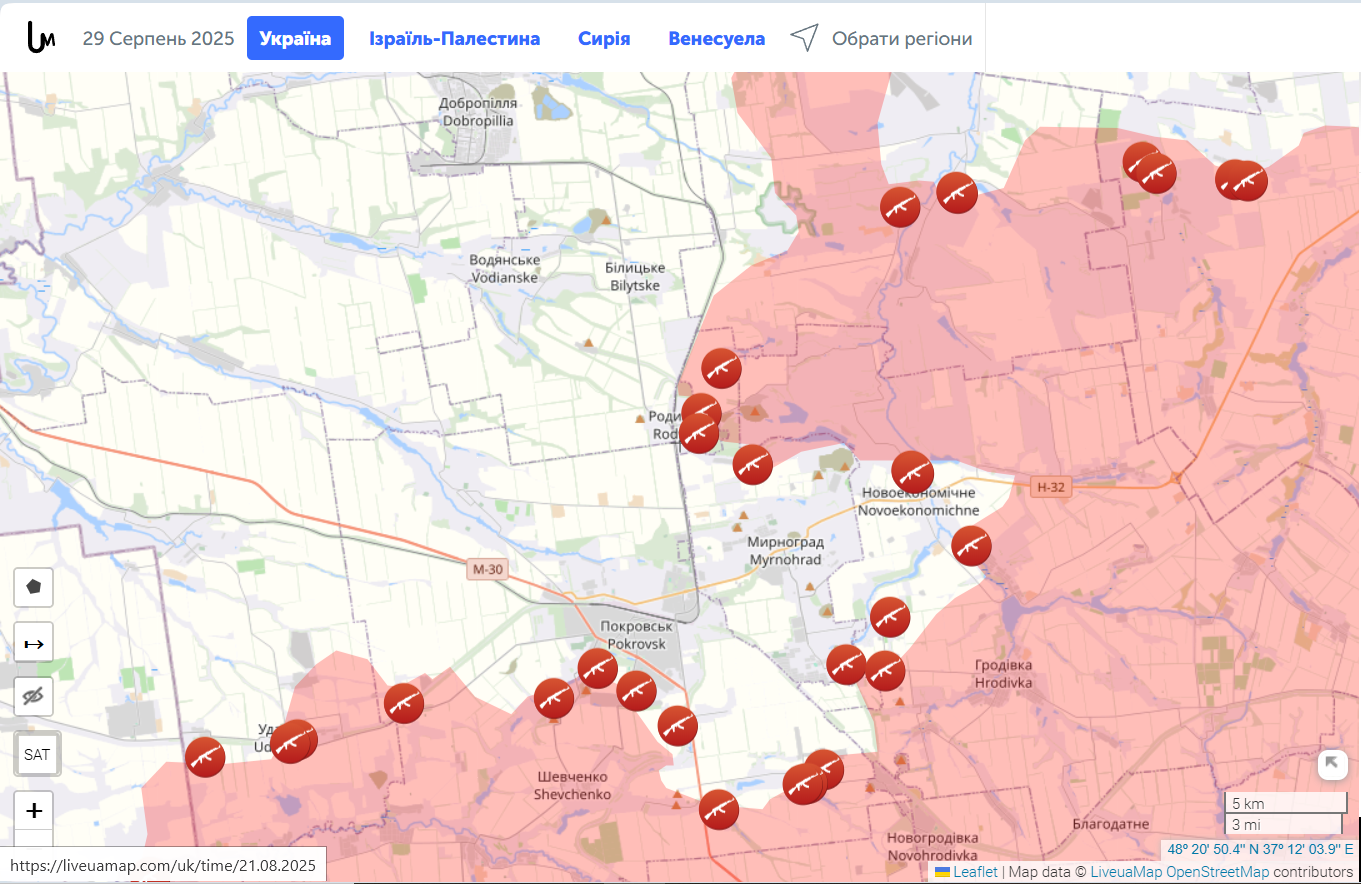The height and width of the screenshot is (884, 1361).
Task: Click the Liveuamap logo icon
Action: 40,39
